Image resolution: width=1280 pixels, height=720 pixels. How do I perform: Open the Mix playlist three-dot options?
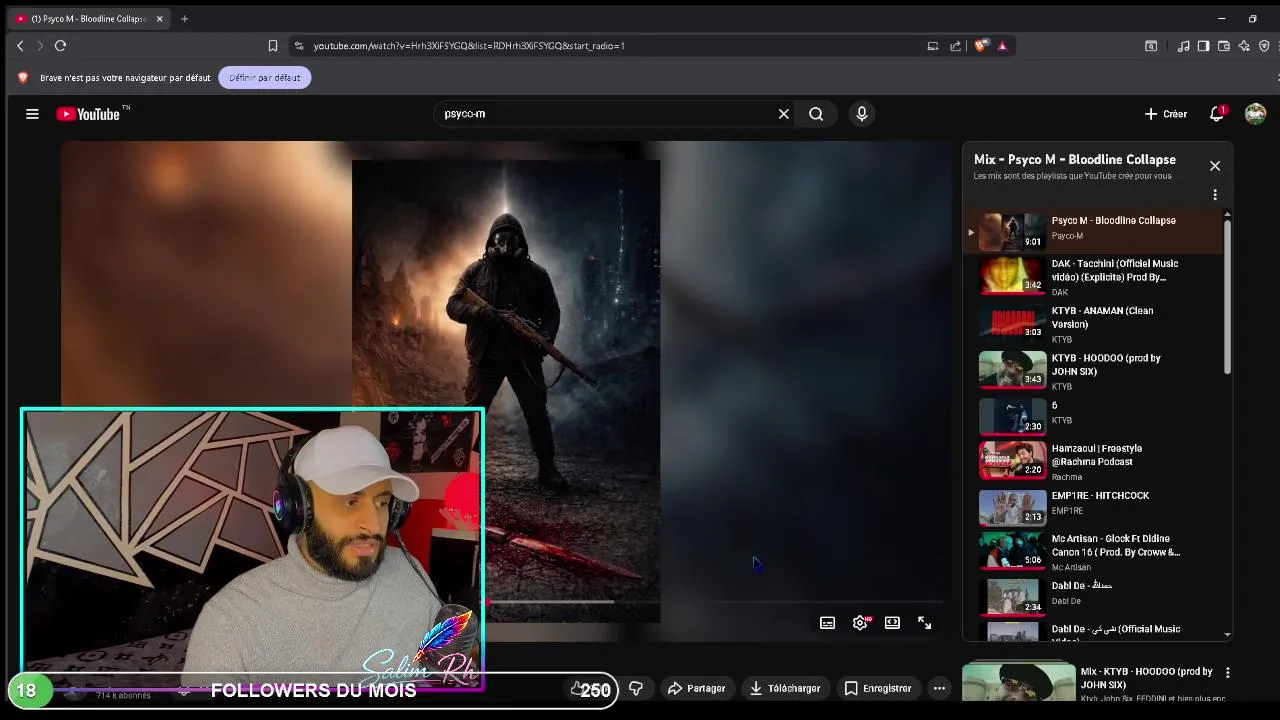point(1215,195)
